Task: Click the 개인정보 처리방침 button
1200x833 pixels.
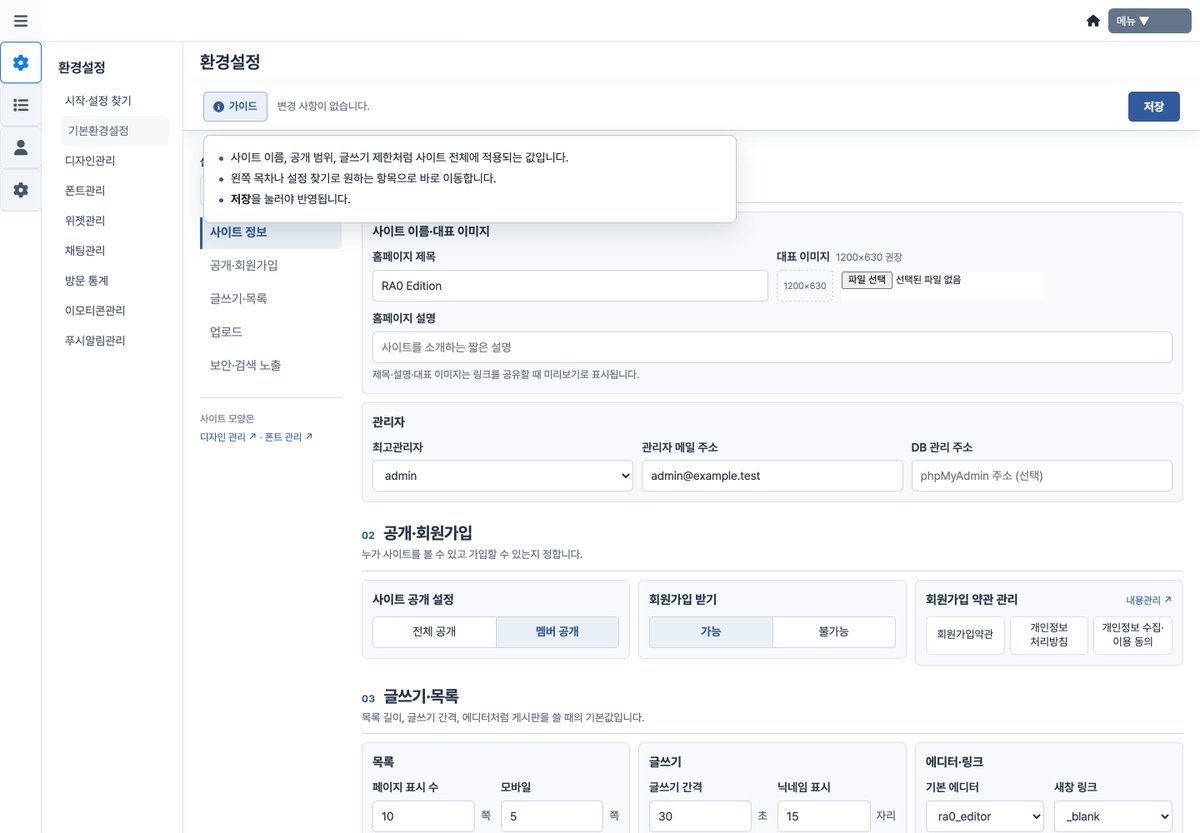Action: point(1049,635)
